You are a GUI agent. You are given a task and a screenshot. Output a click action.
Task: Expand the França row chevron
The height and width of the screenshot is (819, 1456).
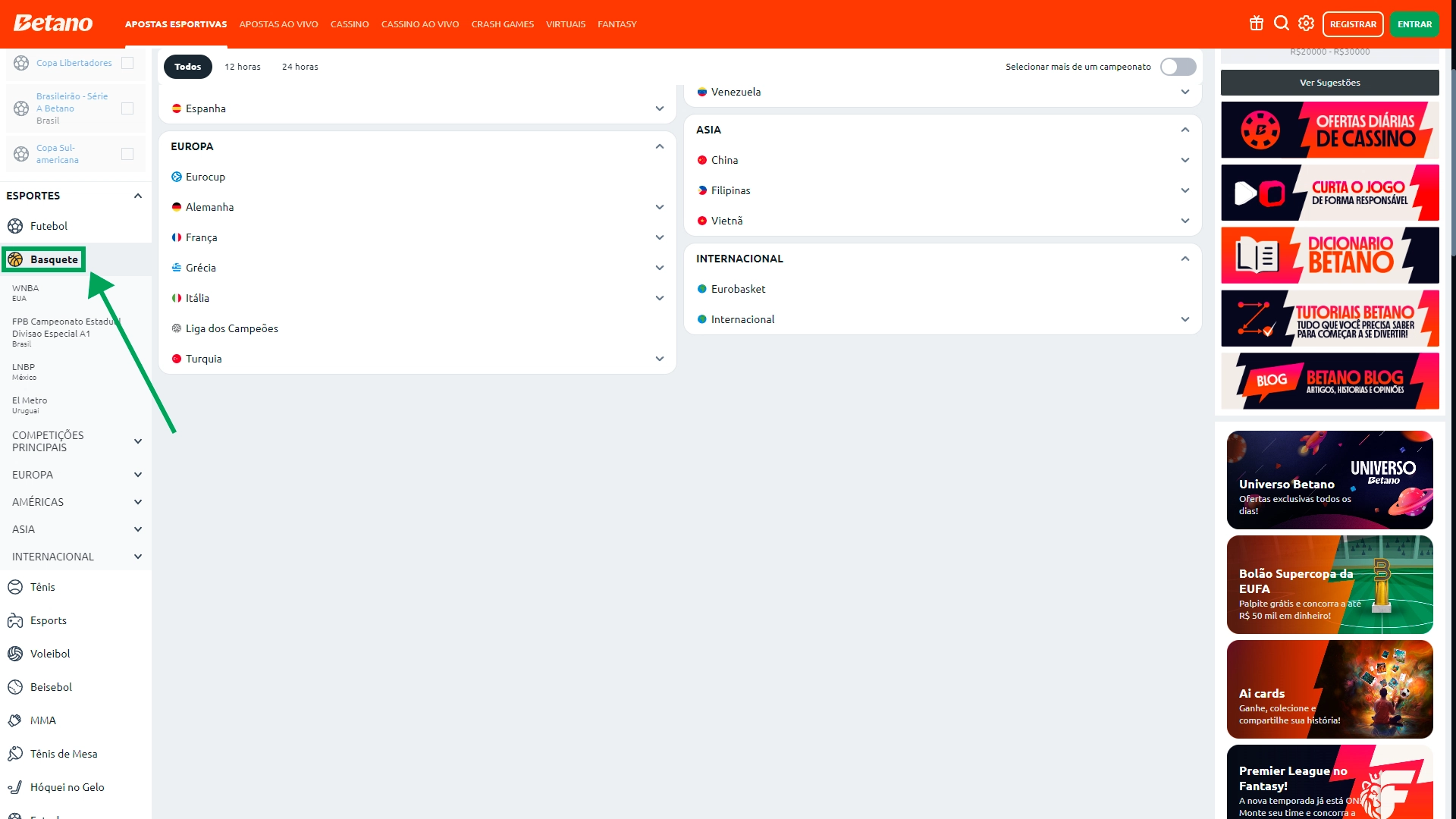pos(660,237)
